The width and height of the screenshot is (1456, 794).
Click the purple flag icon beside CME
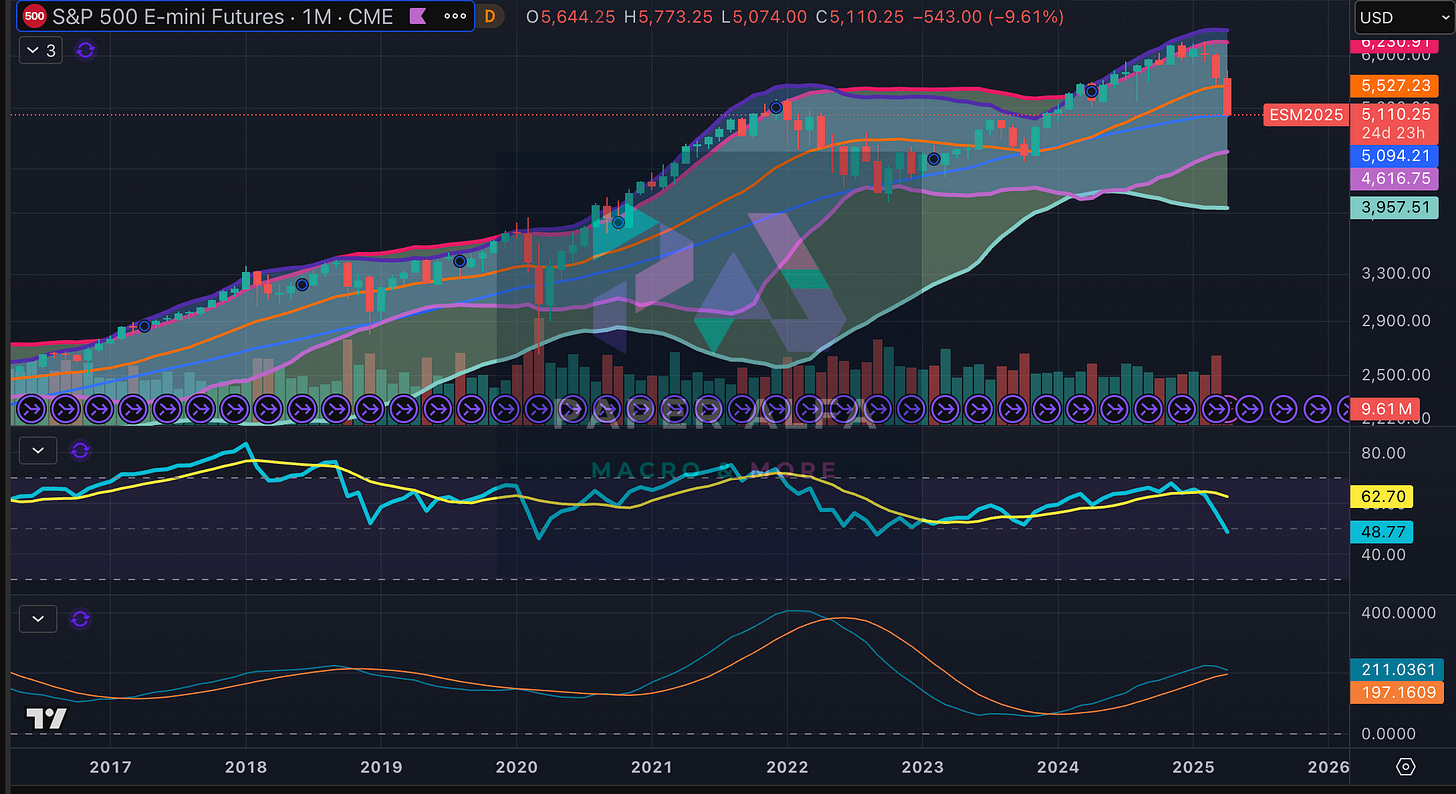pyautogui.click(x=418, y=16)
